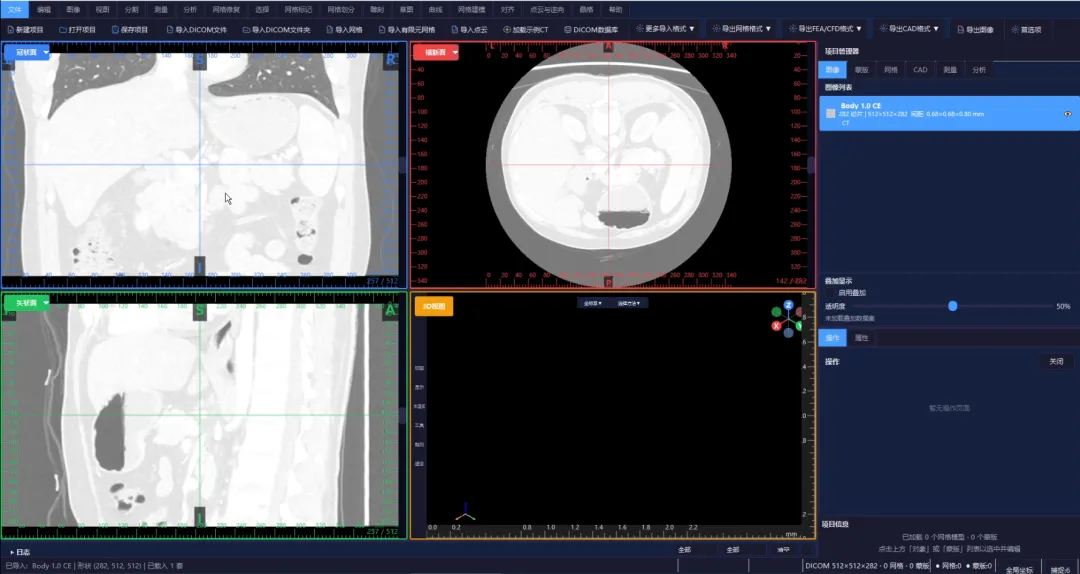Expand the 日志 log panel
1080x574 pixels.
pos(20,552)
